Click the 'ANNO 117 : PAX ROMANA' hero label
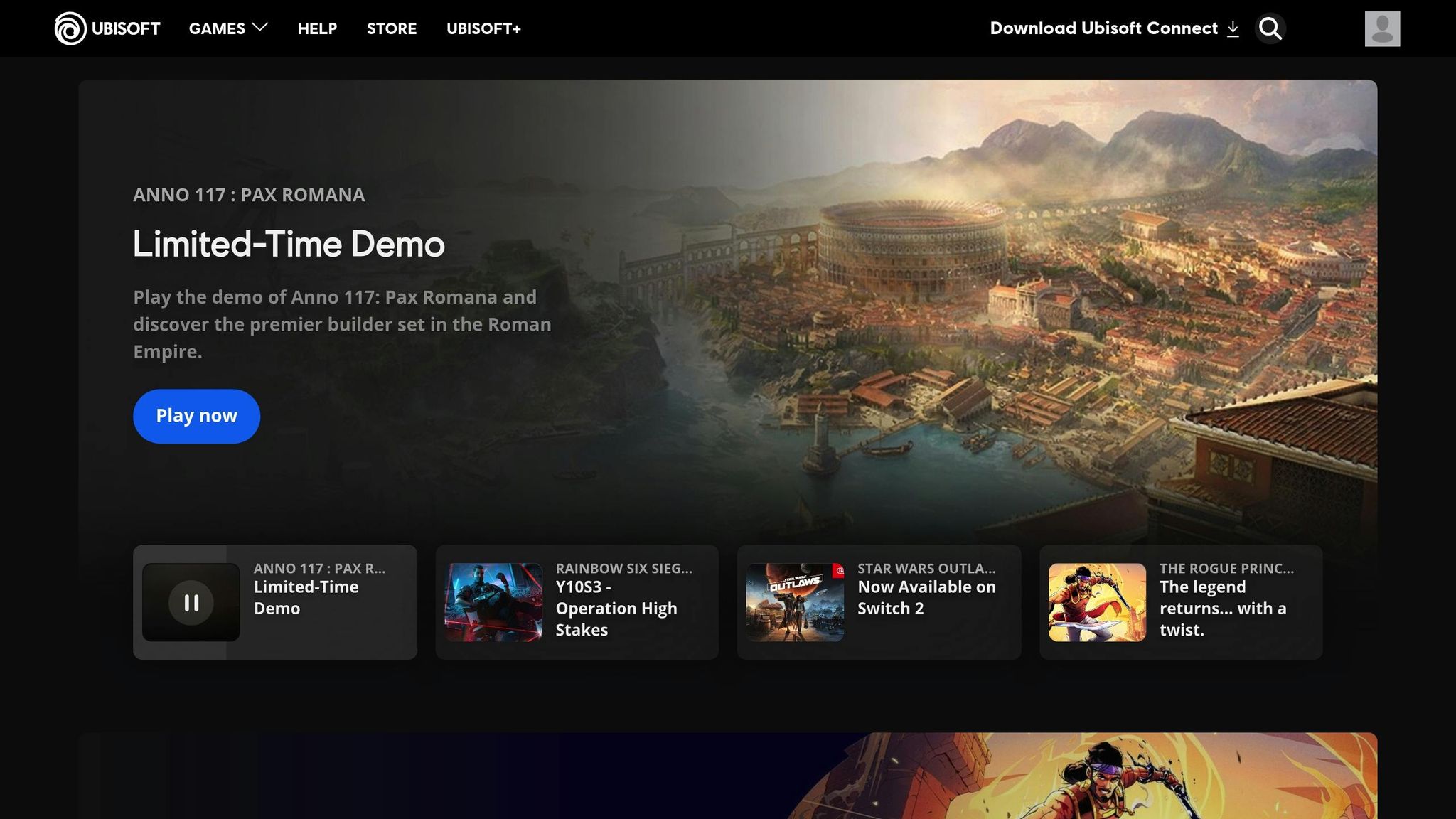 click(x=249, y=195)
